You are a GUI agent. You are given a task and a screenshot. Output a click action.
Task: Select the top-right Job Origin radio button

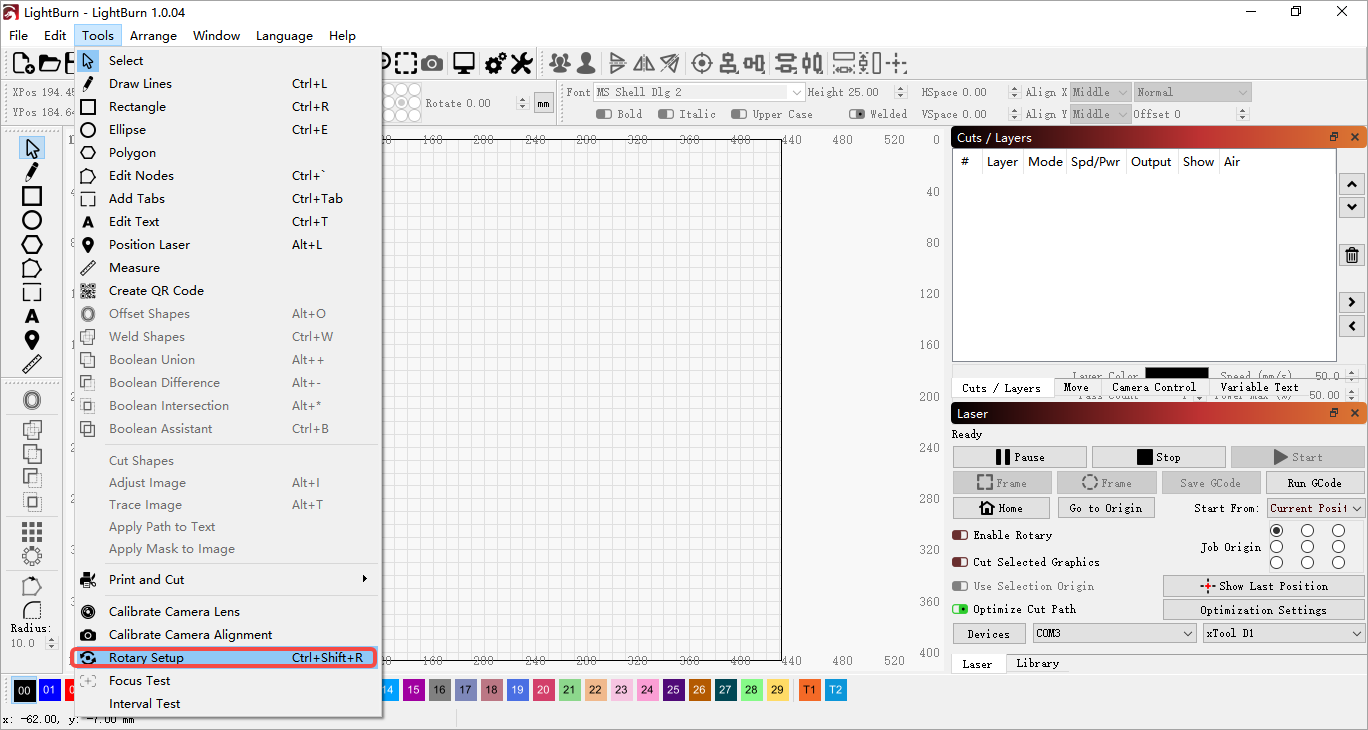(x=1338, y=530)
